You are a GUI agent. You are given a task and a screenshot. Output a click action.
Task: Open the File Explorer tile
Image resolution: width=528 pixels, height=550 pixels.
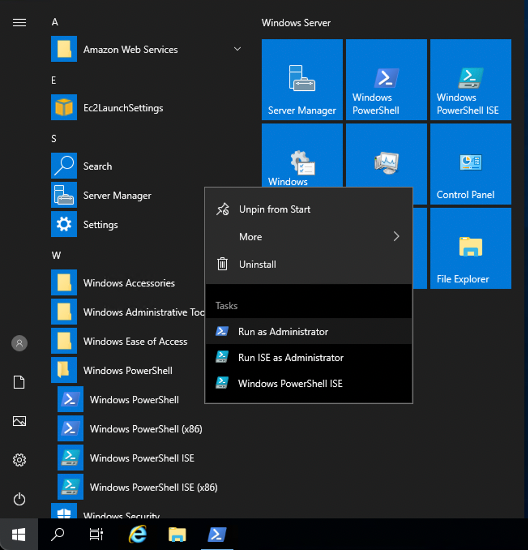click(470, 248)
